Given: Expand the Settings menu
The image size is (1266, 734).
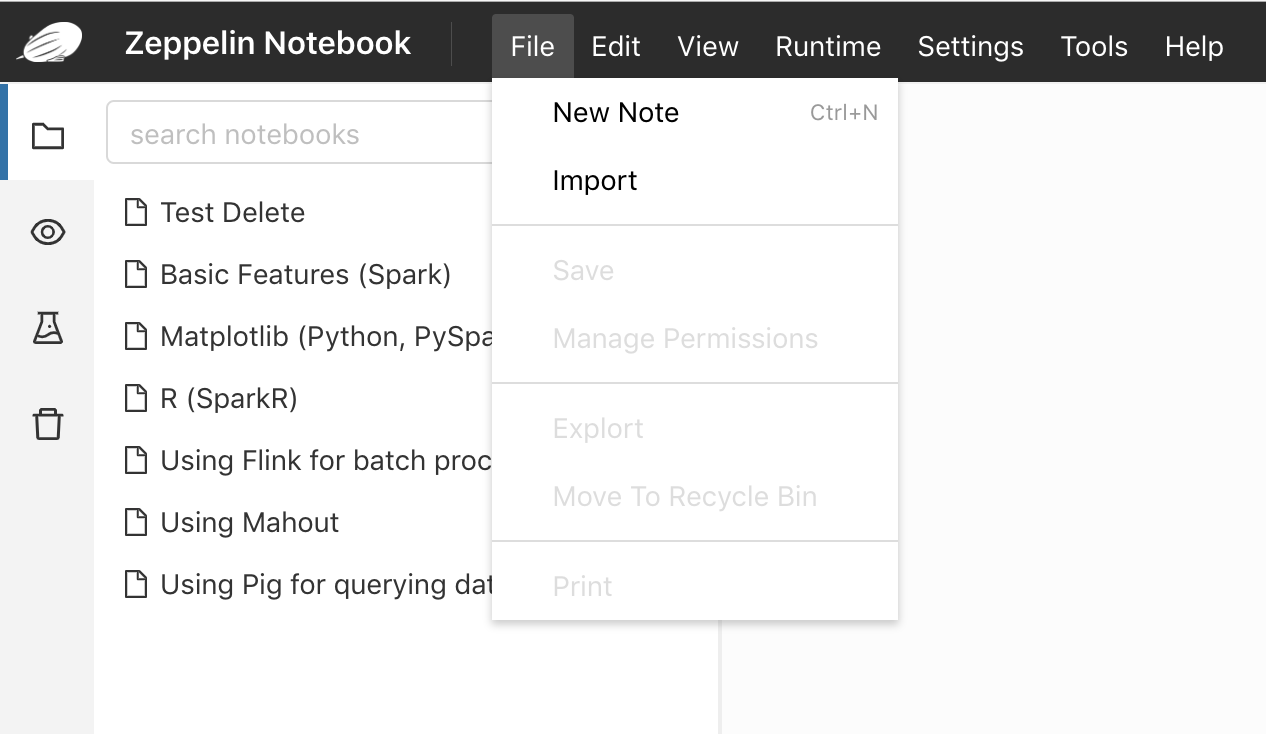Looking at the screenshot, I should 970,46.
